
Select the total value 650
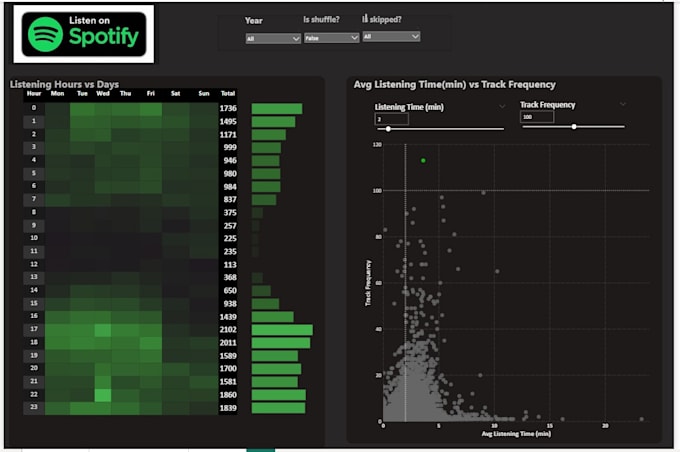point(230,291)
